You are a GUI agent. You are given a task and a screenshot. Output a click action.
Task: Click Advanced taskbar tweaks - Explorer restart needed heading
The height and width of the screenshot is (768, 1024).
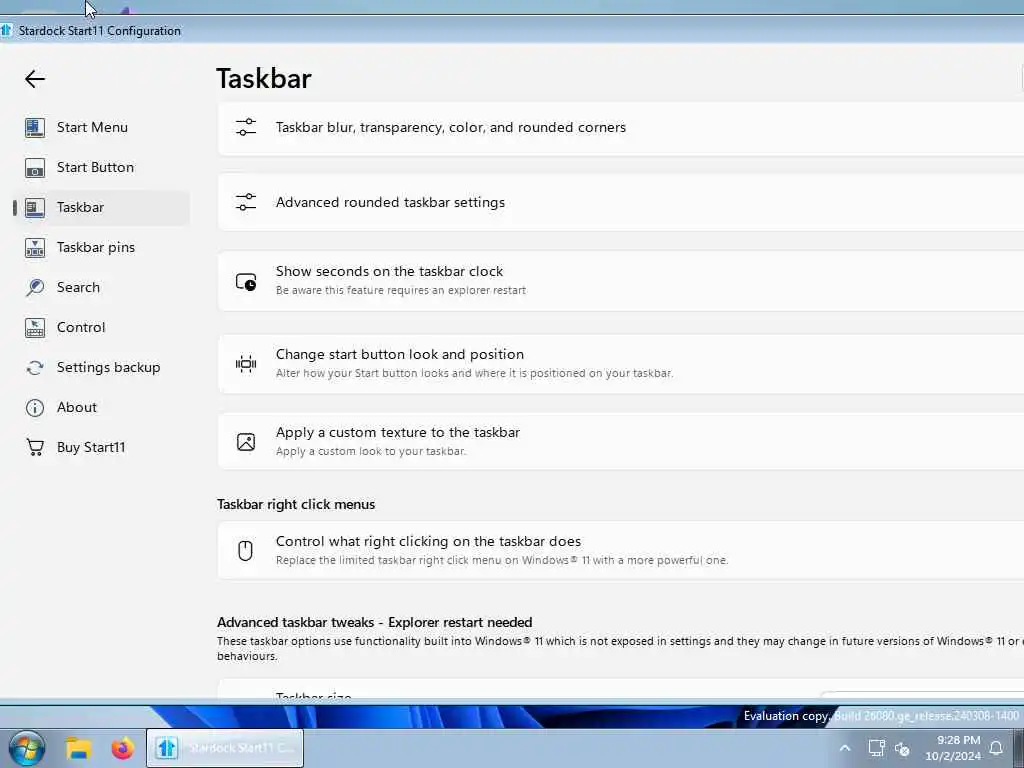375,622
